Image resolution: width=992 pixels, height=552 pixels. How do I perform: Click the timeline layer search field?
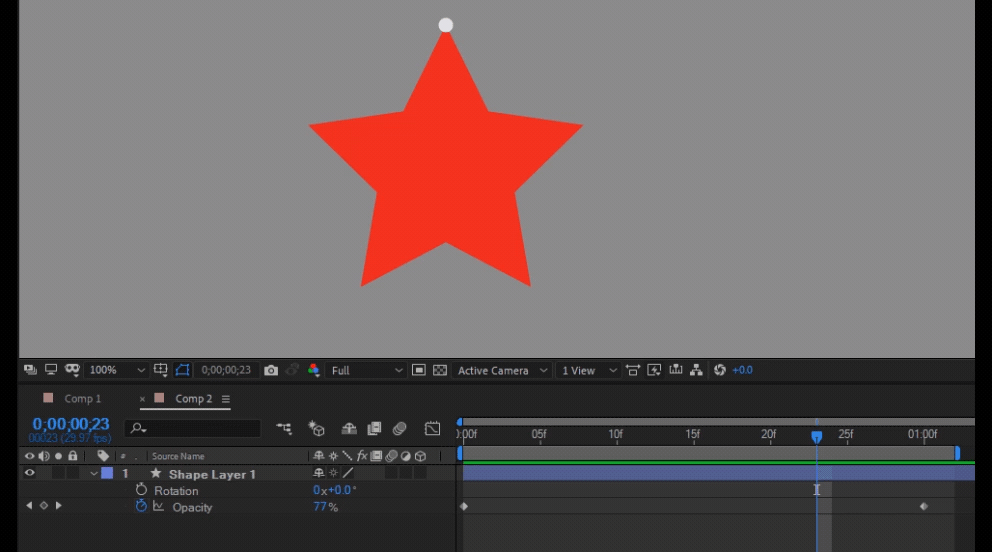pos(192,429)
